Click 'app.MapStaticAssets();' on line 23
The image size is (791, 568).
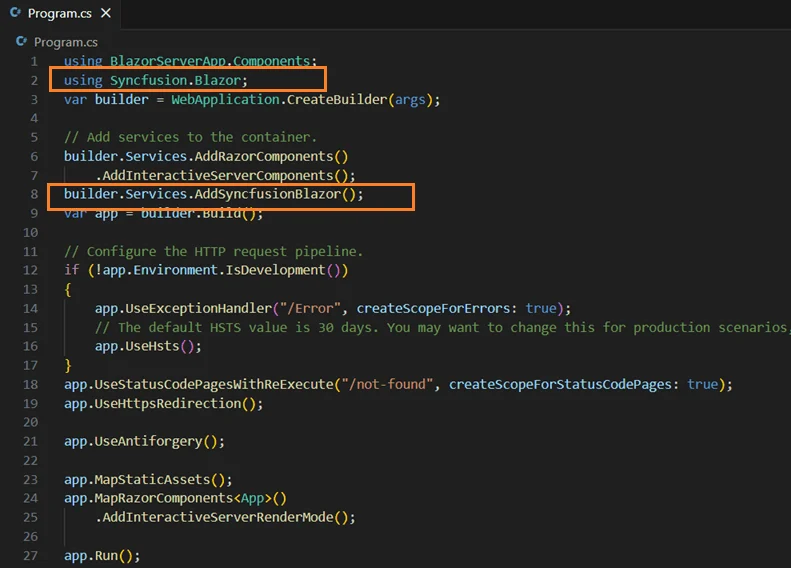(148, 480)
